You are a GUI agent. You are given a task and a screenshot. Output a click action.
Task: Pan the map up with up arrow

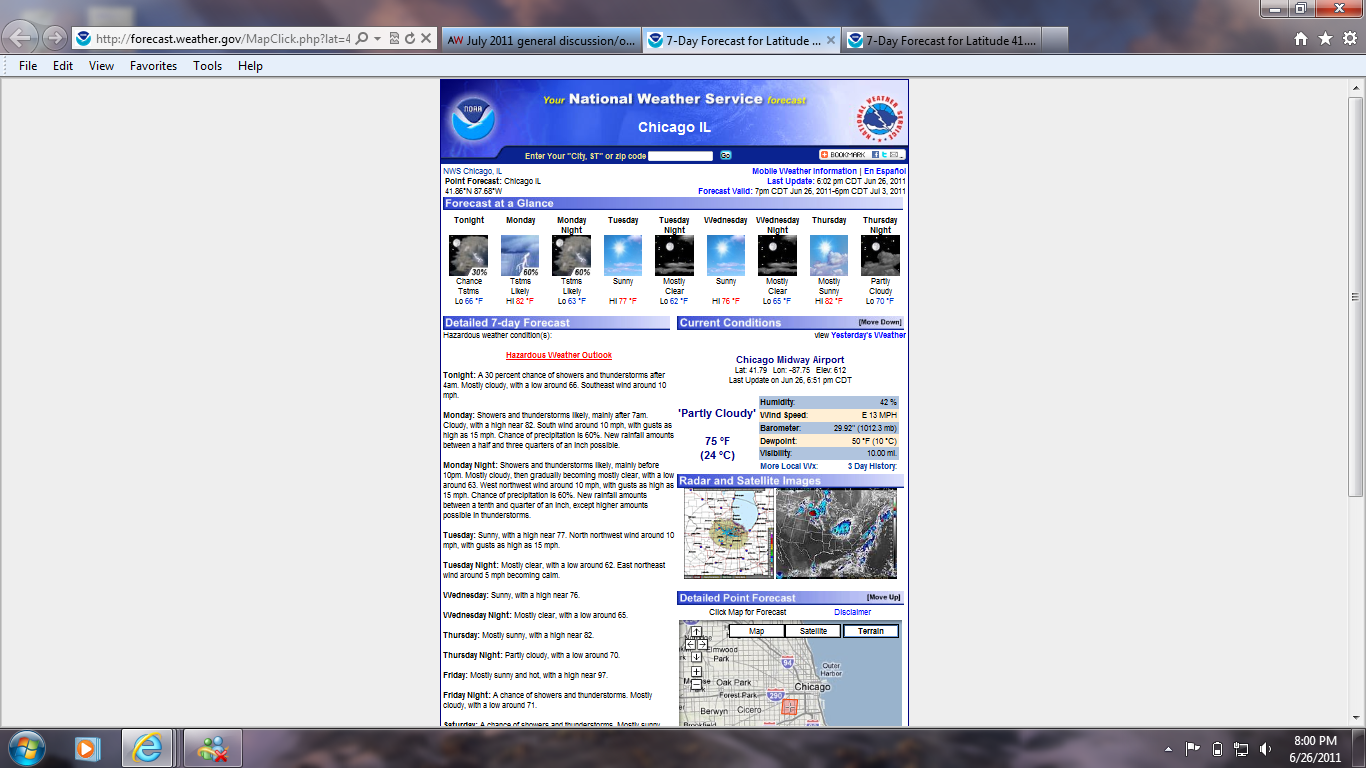(x=696, y=632)
